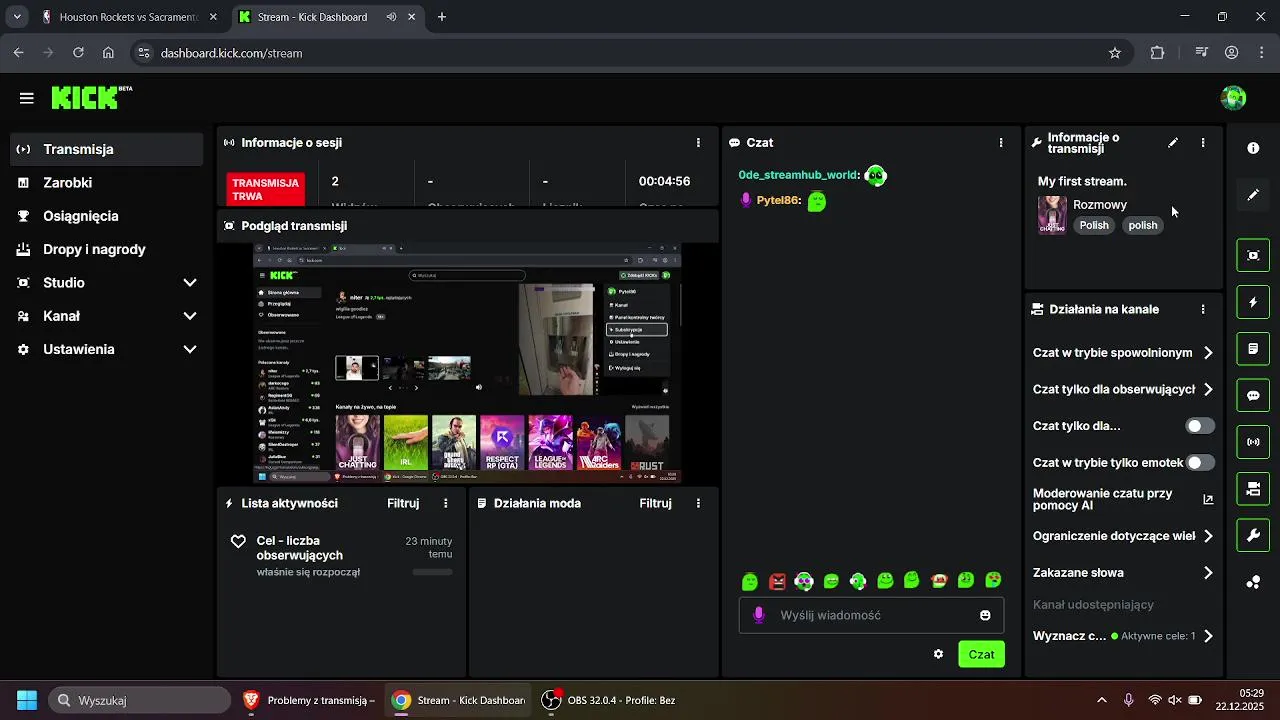
Task: Open the Czat panel three-dot menu
Action: pos(1001,143)
